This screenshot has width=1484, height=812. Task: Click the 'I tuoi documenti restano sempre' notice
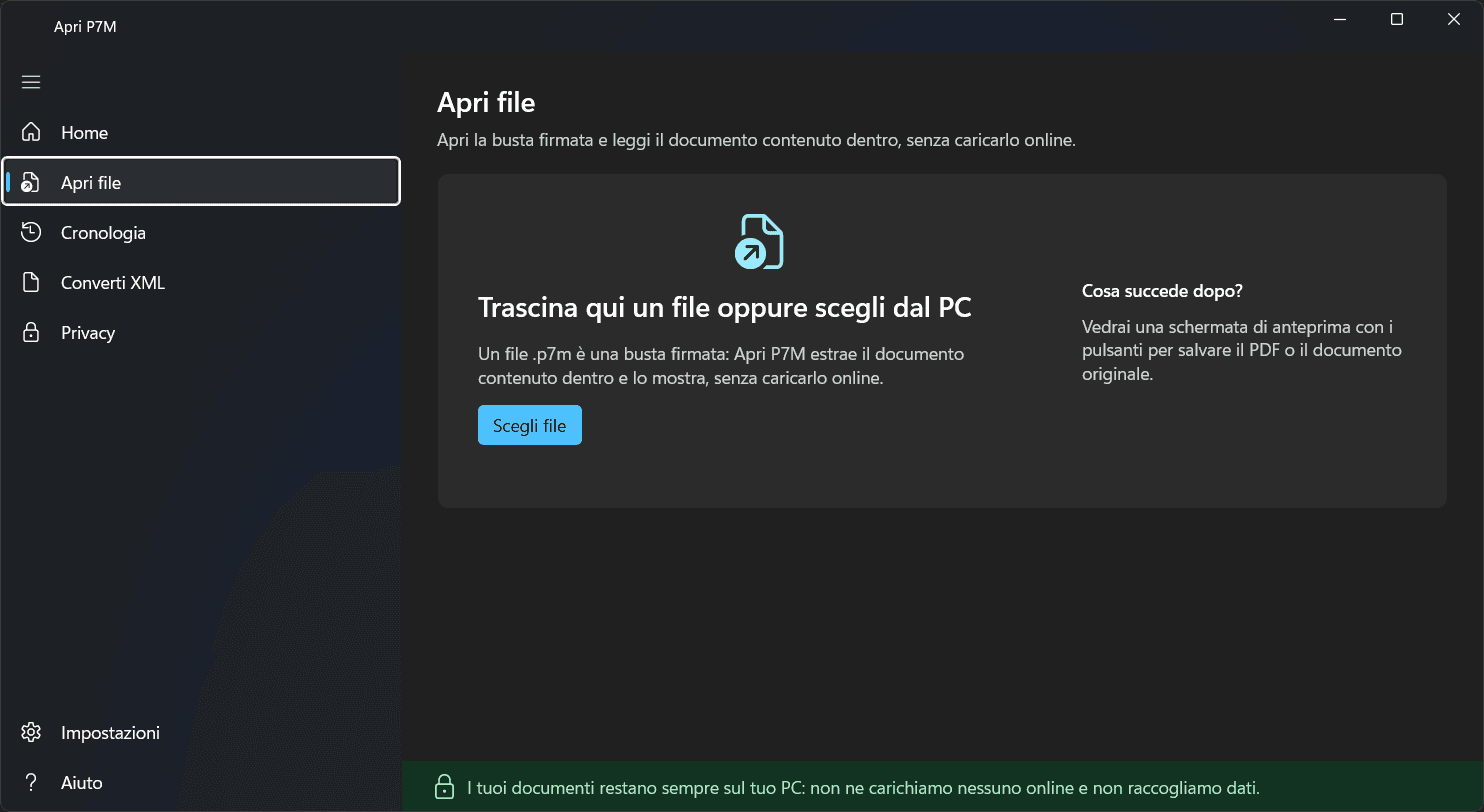click(863, 788)
